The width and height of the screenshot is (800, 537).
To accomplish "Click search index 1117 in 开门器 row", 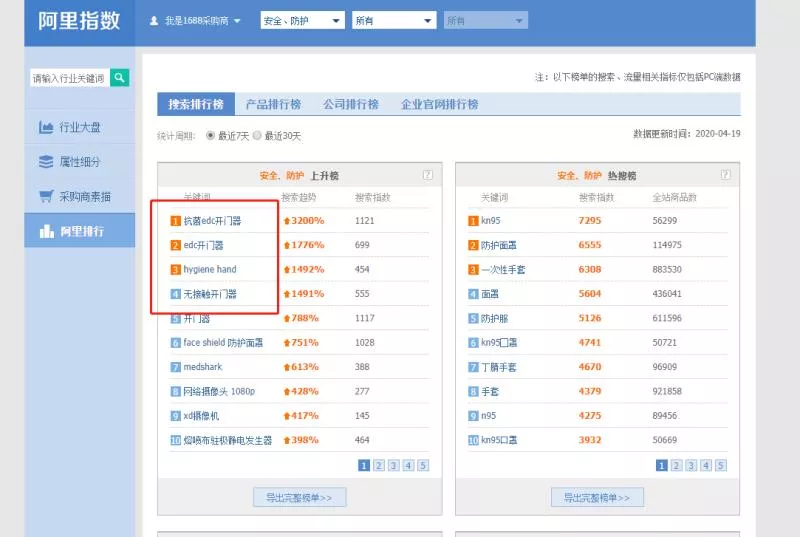I will 365,318.
